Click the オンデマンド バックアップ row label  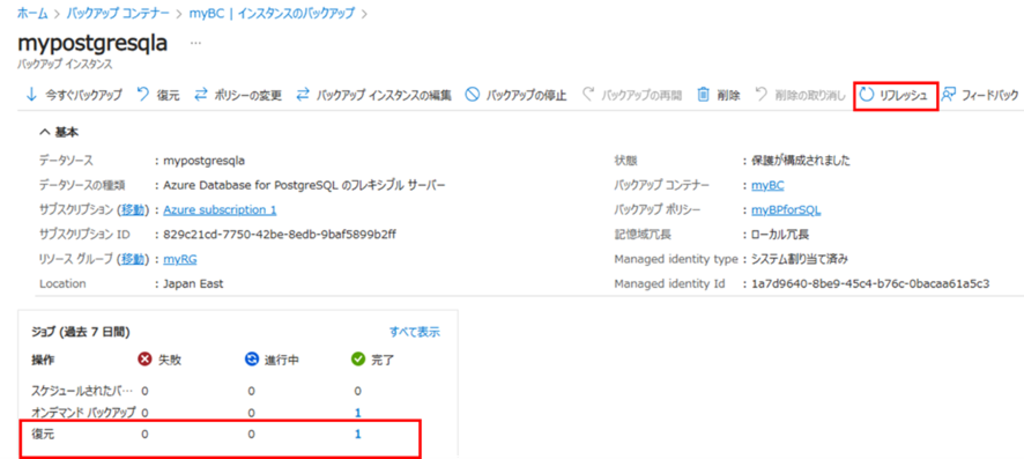[x=84, y=413]
